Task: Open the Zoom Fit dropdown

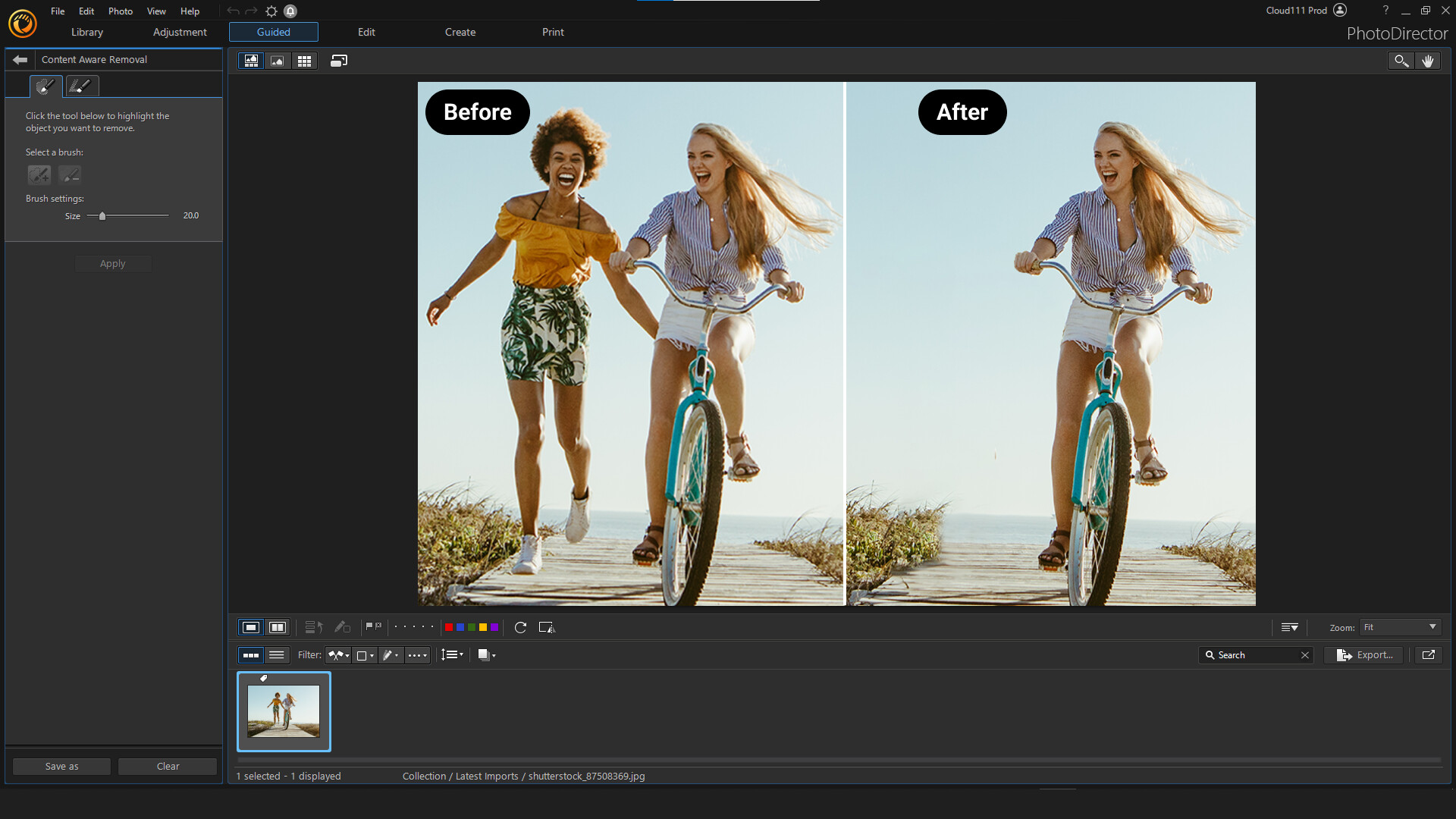Action: click(x=1400, y=627)
